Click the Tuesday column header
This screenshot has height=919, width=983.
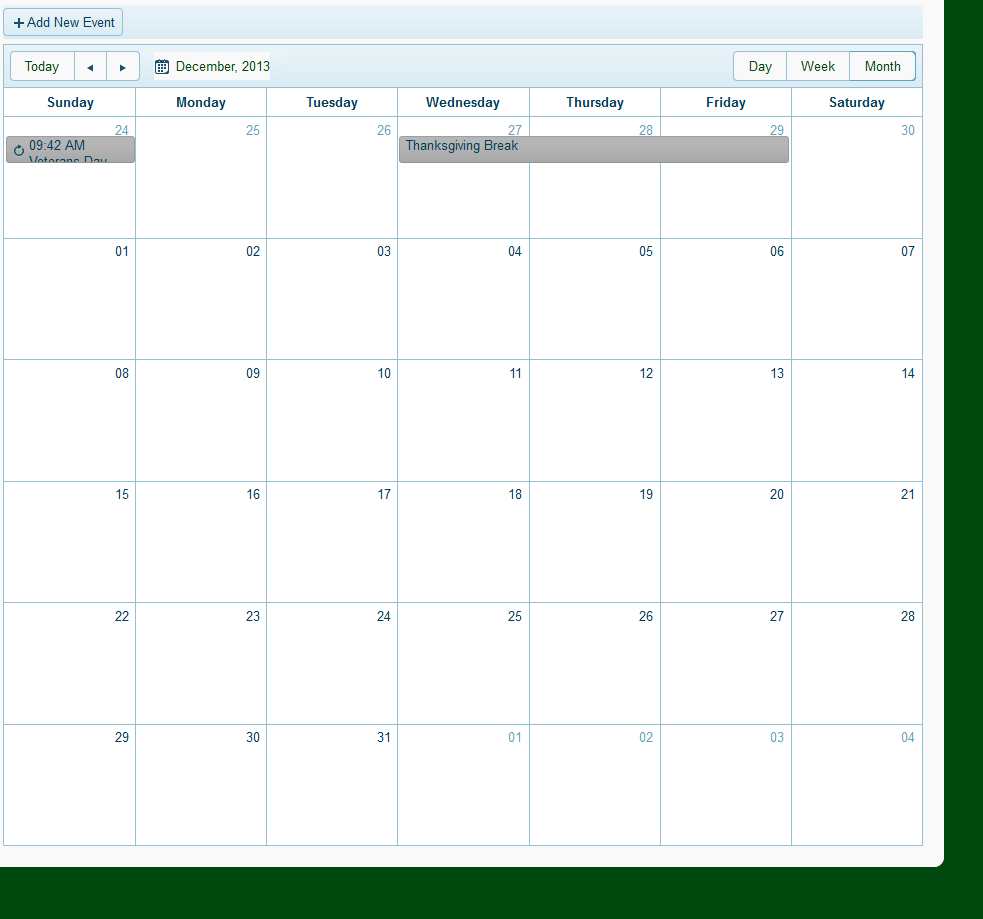click(x=332, y=103)
